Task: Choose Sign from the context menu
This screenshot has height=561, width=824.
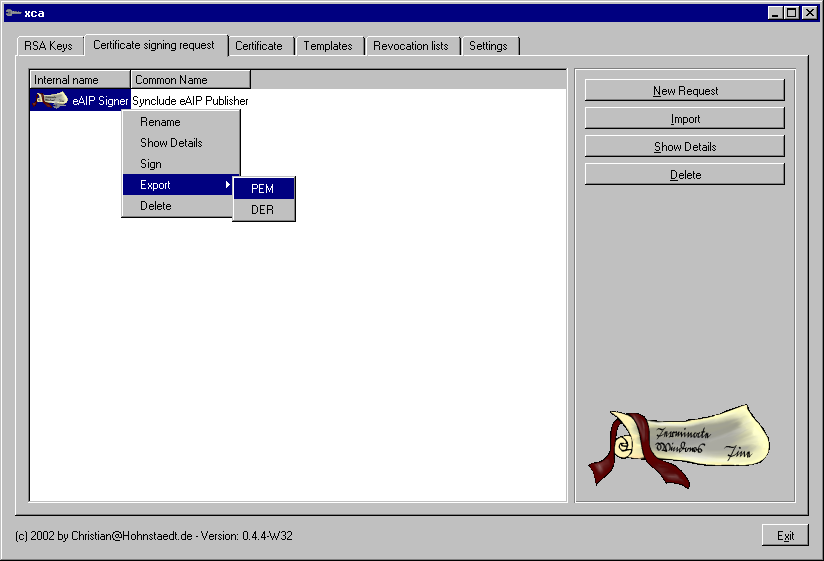Action: [151, 164]
